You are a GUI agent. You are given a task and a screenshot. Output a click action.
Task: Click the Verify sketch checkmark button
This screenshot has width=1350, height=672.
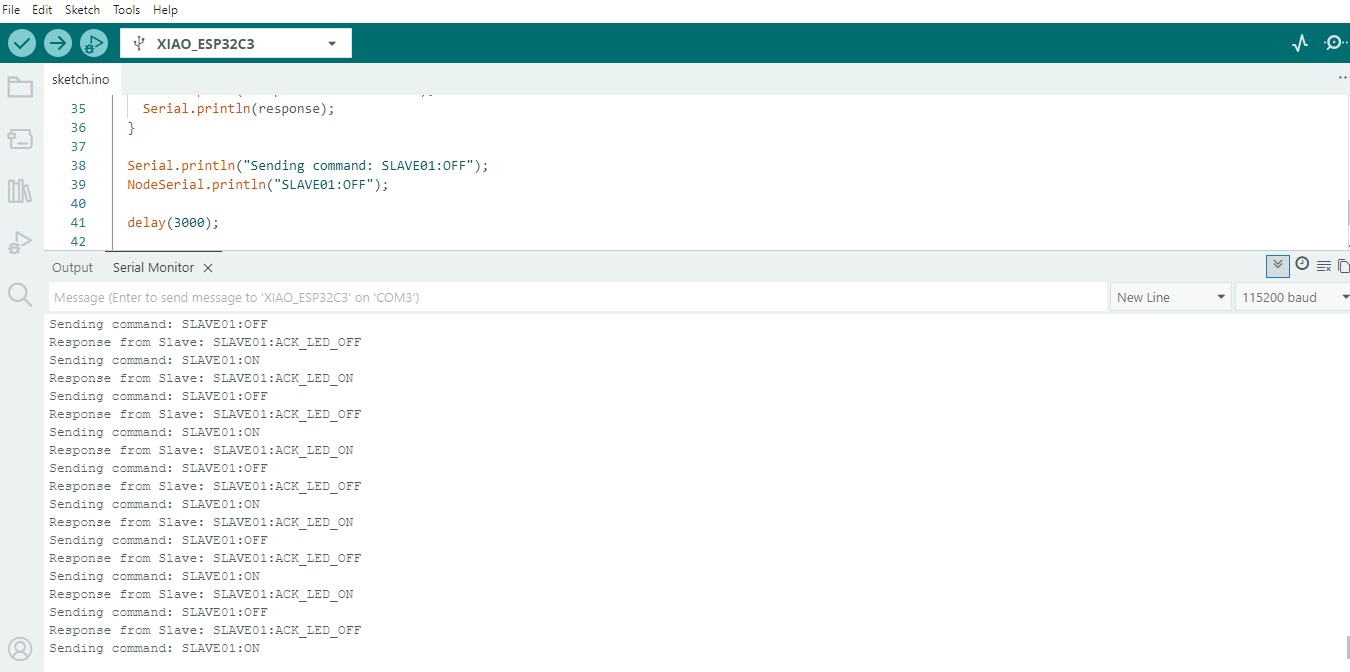click(x=22, y=43)
